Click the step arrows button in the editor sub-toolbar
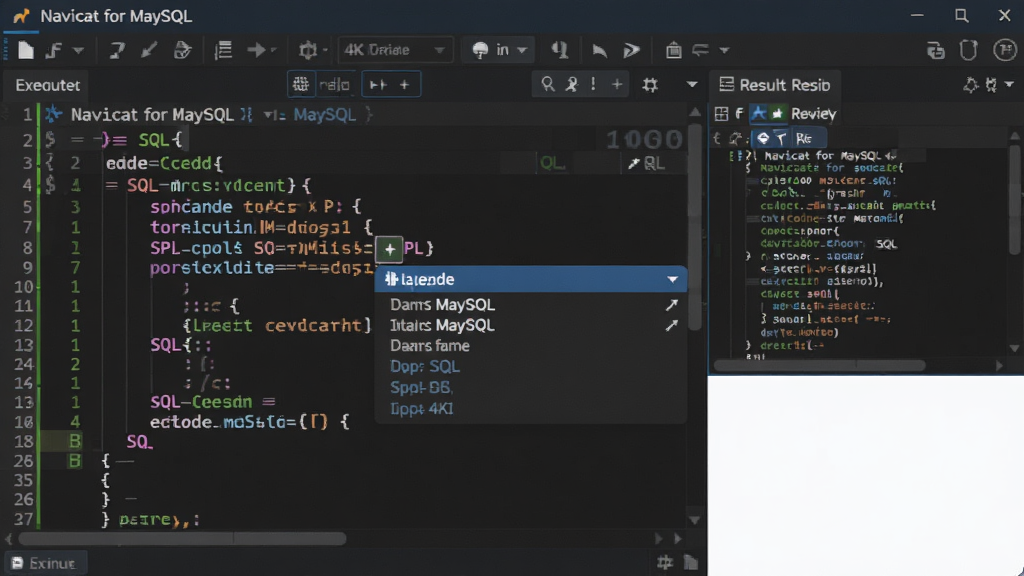The width and height of the screenshot is (1024, 576). point(378,84)
